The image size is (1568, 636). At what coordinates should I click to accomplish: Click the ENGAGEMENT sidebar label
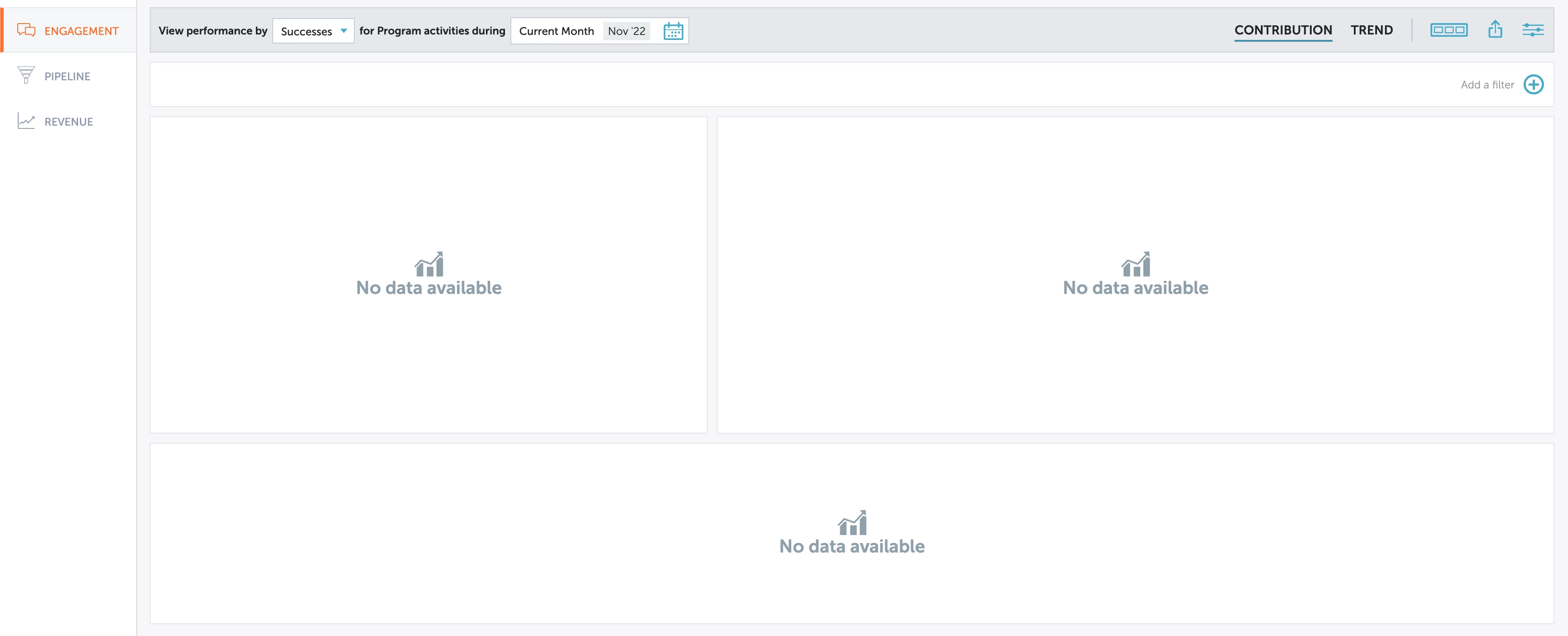click(81, 31)
